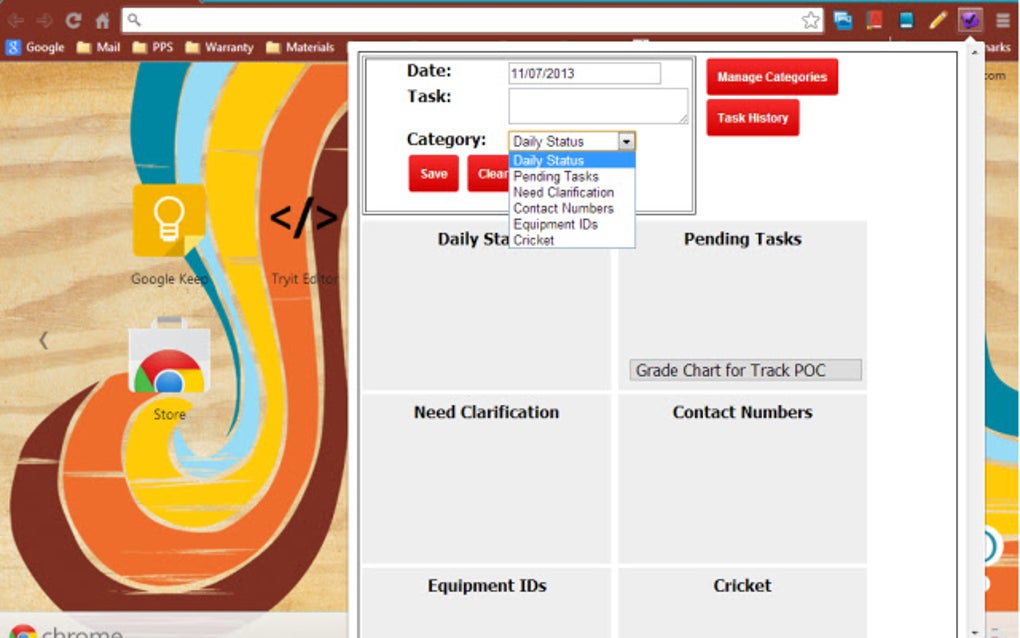
Task: Click the Task History button
Action: point(753,118)
